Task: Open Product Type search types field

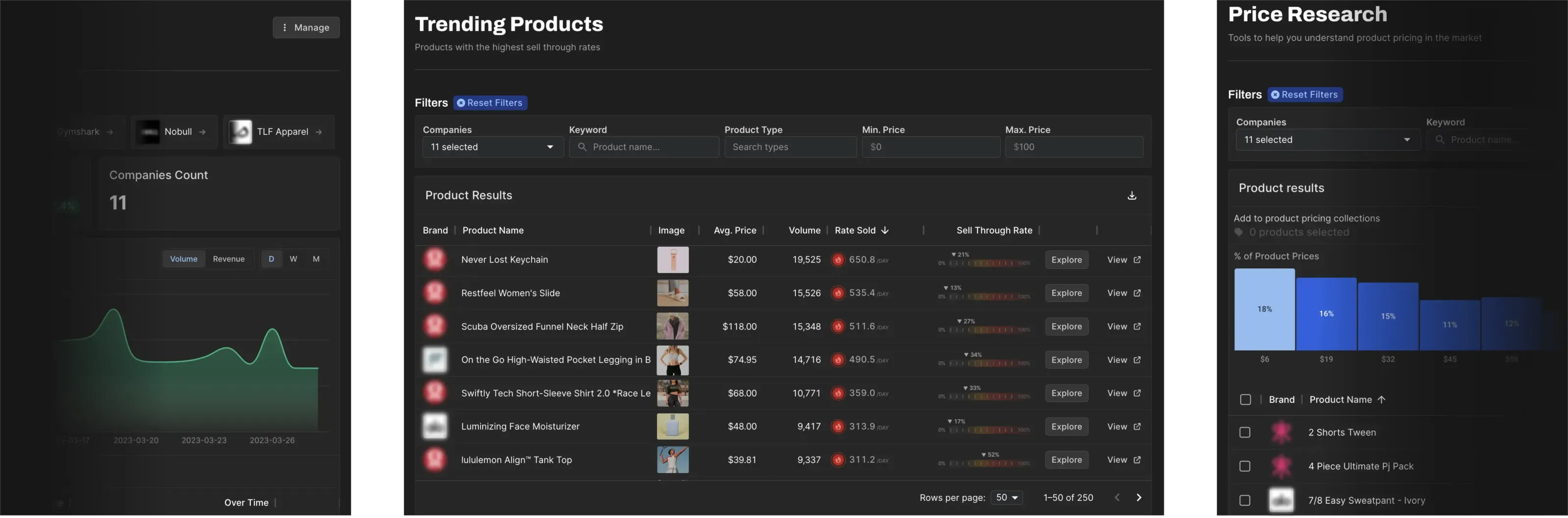Action: tap(790, 147)
